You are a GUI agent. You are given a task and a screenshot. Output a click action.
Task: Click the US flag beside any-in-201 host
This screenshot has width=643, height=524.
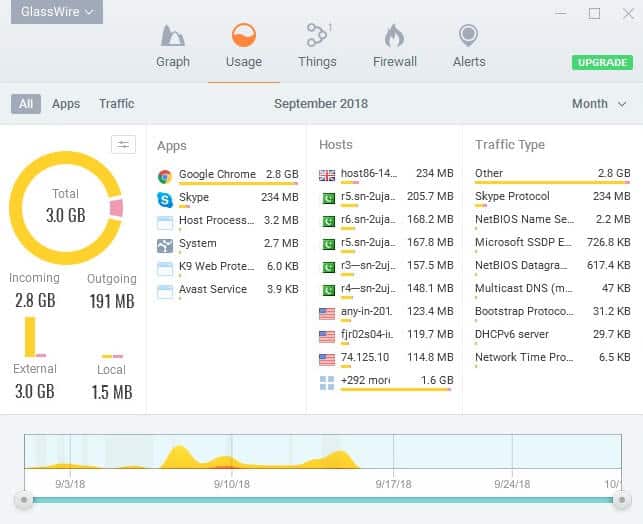point(327,314)
